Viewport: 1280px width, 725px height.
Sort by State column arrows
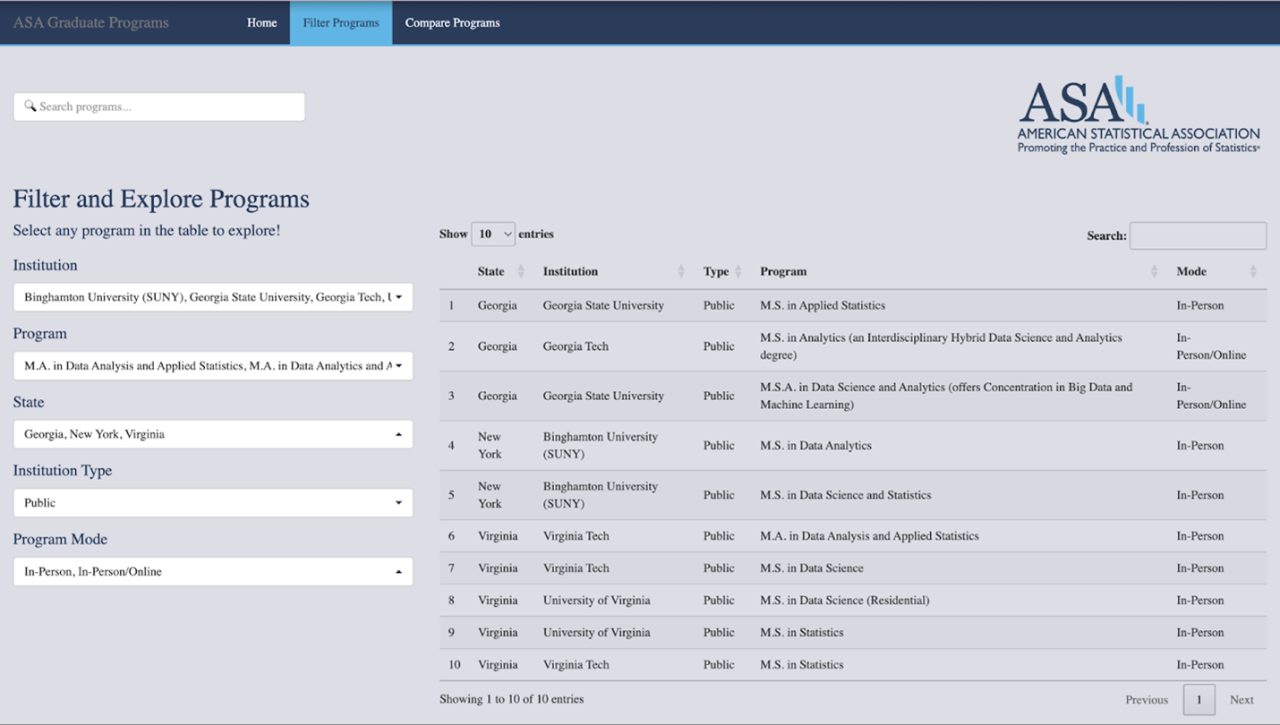coord(521,271)
